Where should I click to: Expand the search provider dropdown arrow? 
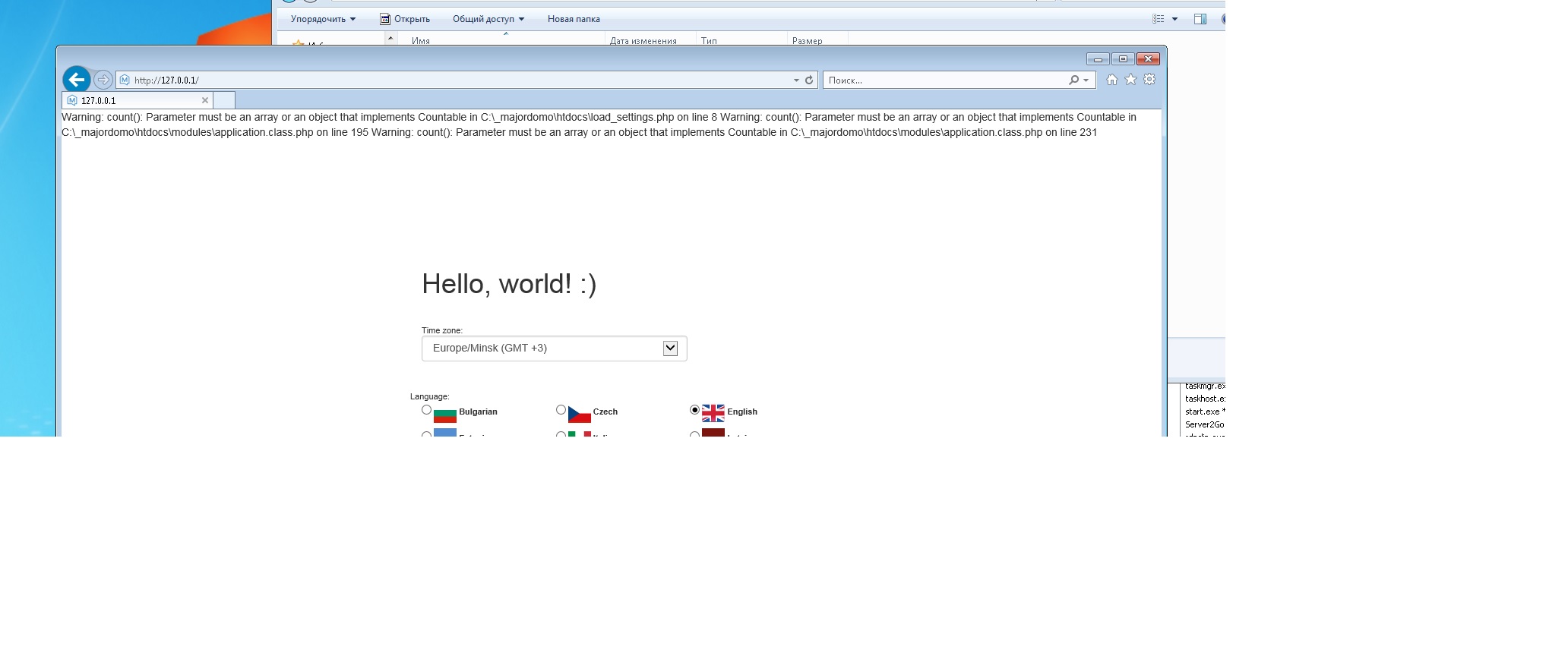tap(1086, 80)
